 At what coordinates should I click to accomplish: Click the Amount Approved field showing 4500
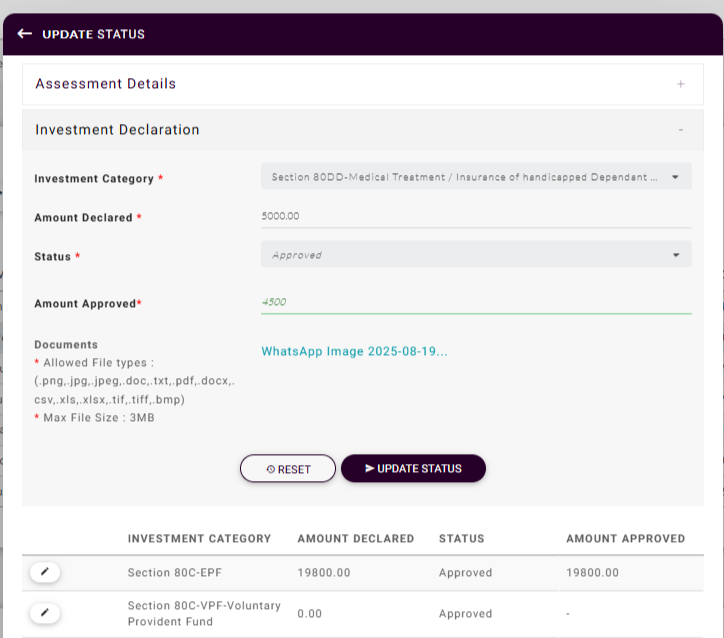pos(476,302)
